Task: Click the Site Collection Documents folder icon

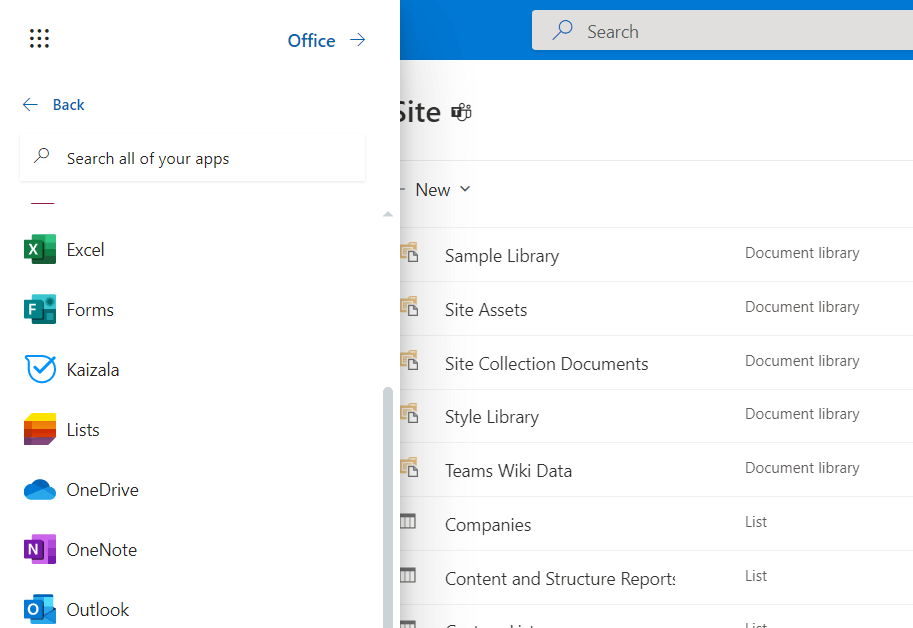Action: (x=409, y=360)
